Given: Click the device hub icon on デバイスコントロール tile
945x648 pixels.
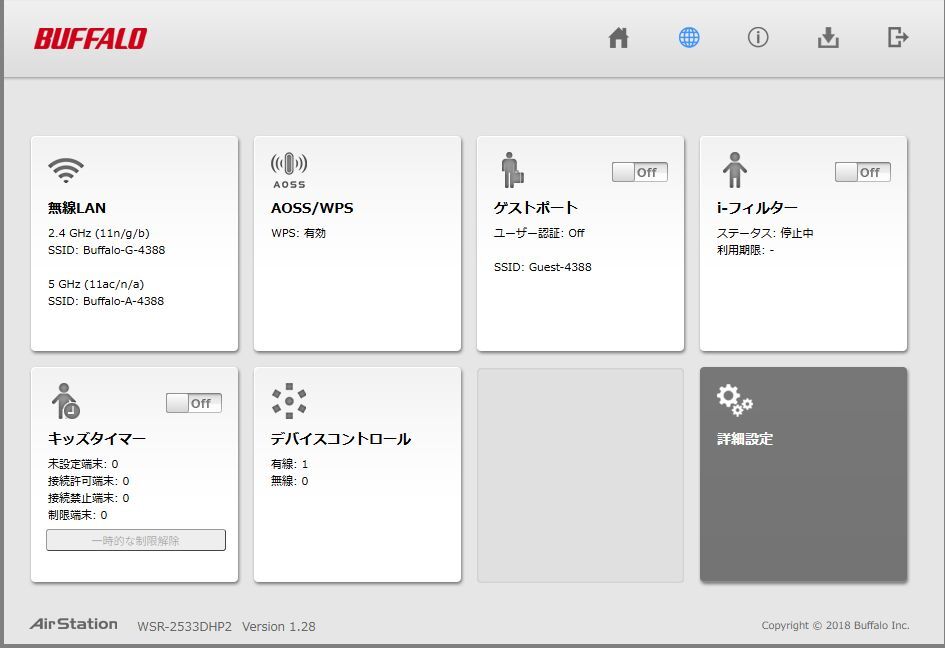Looking at the screenshot, I should pyautogui.click(x=289, y=400).
